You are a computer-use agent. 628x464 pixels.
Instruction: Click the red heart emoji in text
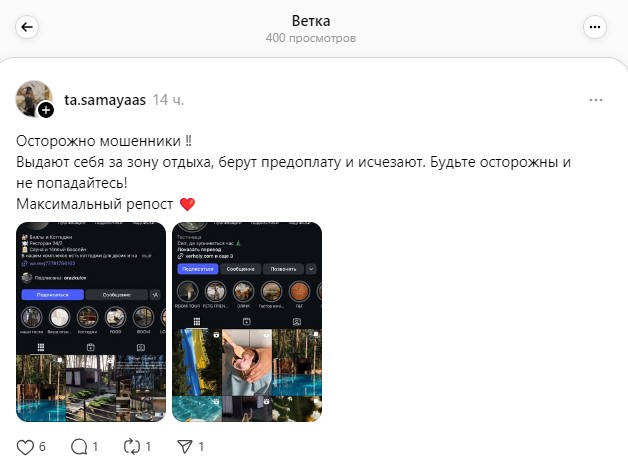(187, 204)
